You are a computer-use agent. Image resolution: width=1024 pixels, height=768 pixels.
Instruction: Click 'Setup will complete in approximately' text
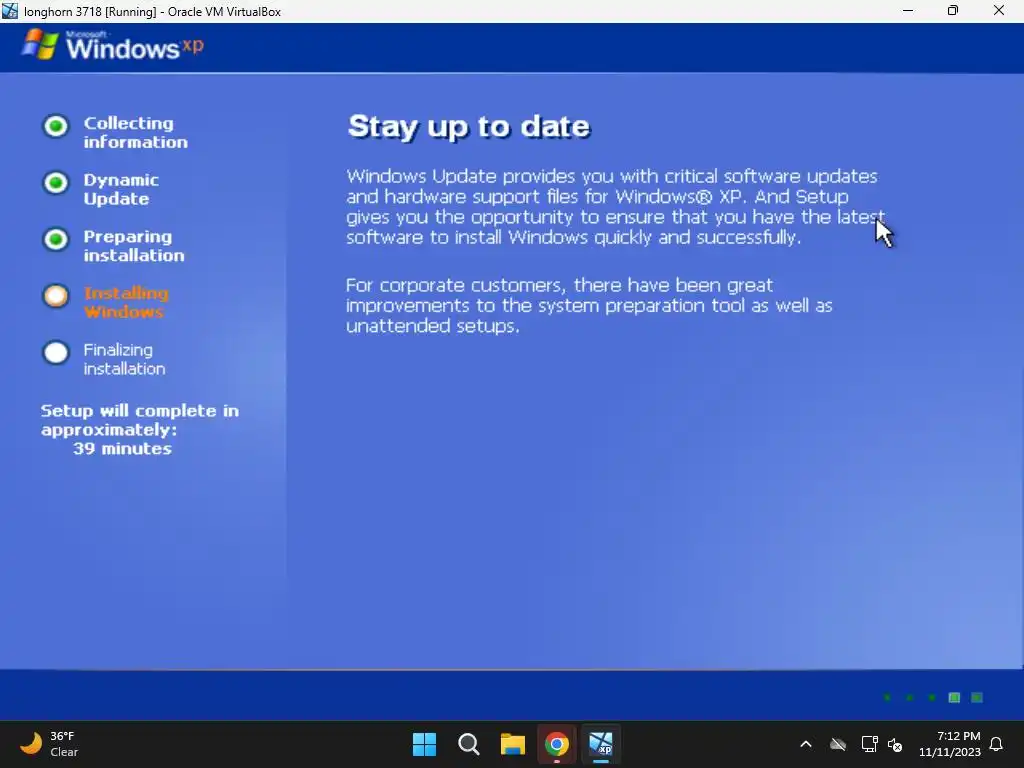pos(140,420)
